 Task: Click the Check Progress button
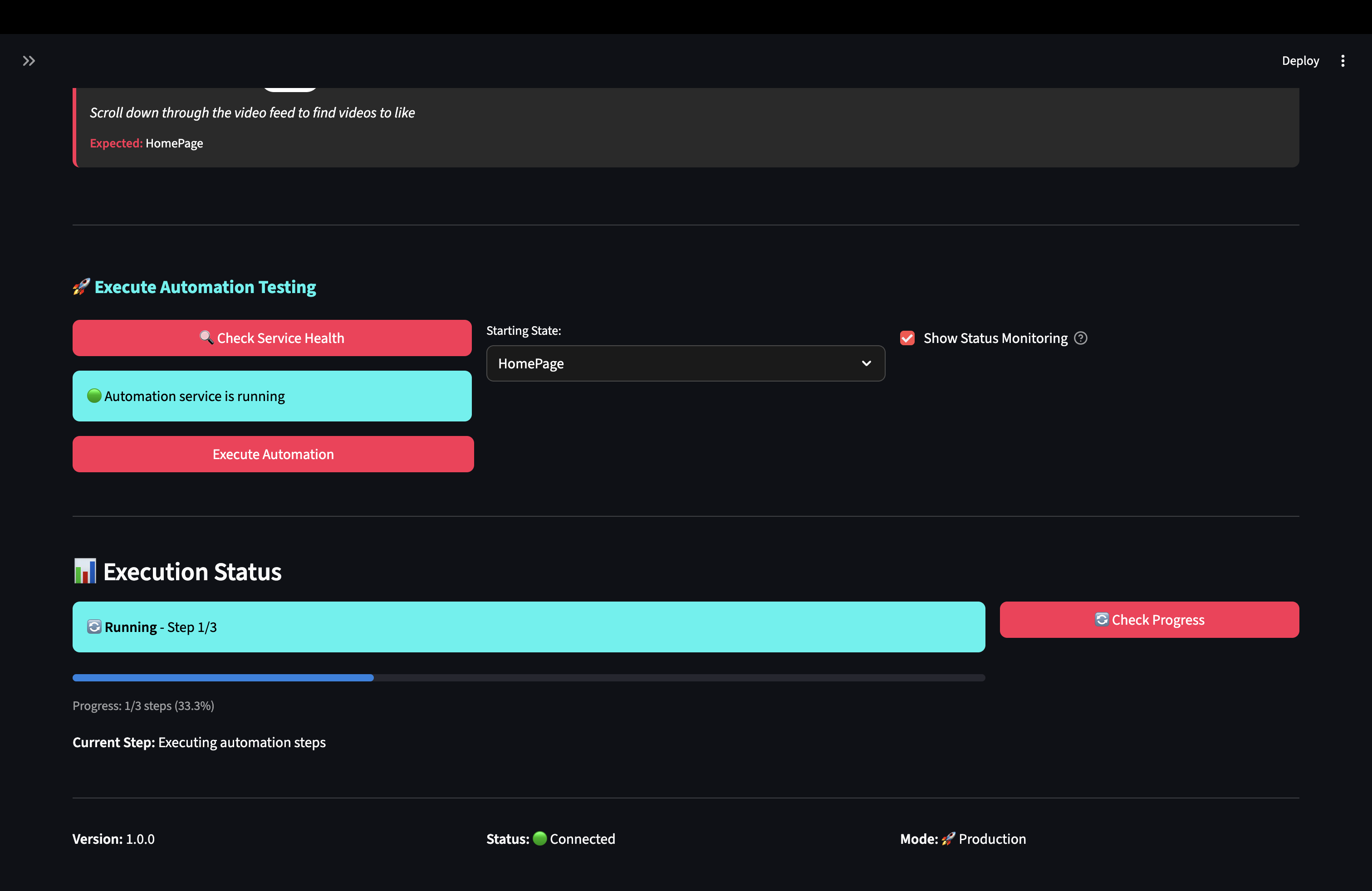pyautogui.click(x=1149, y=620)
